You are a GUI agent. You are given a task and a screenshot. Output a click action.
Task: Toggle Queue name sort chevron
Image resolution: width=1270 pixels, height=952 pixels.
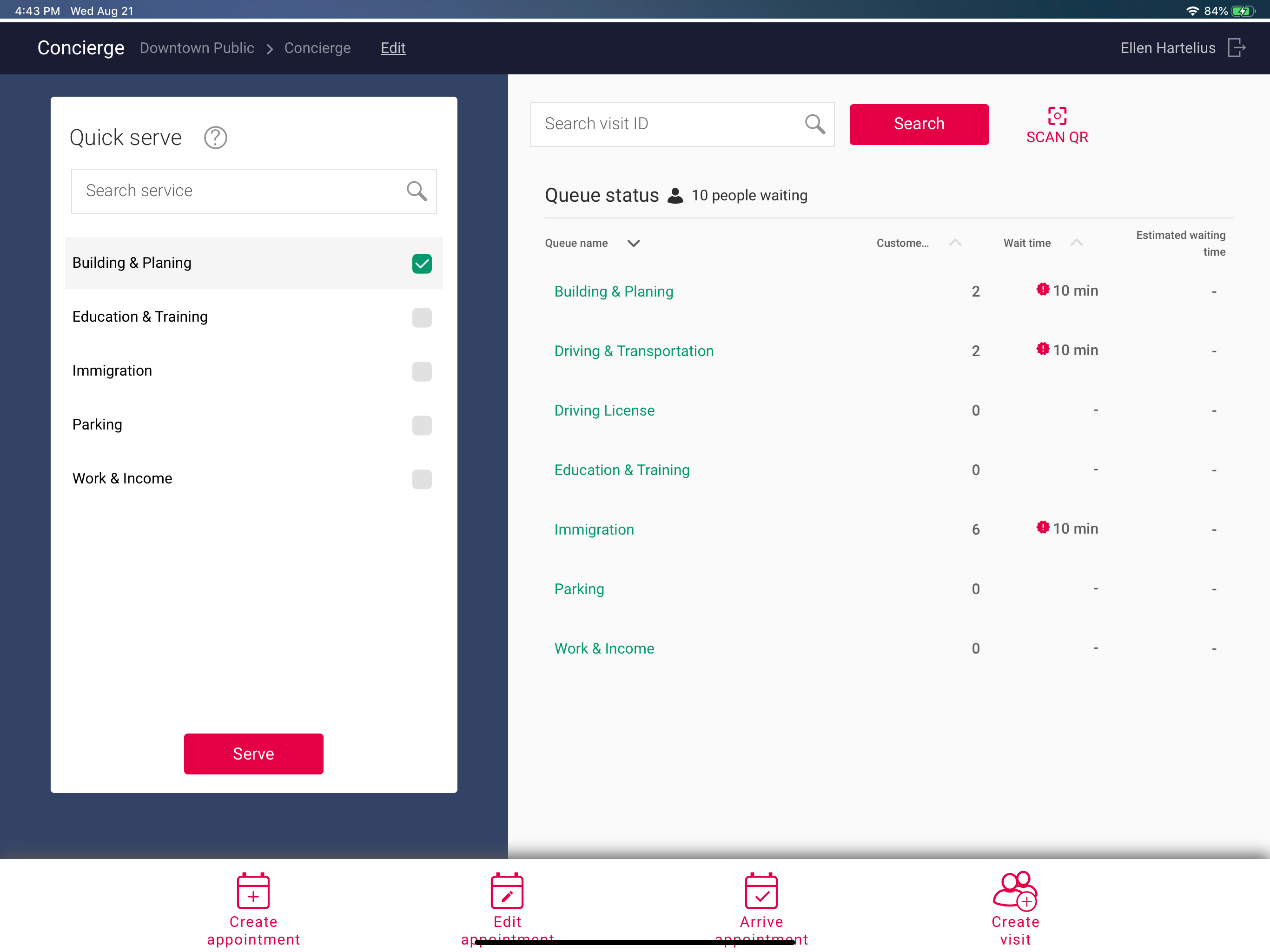(x=633, y=244)
